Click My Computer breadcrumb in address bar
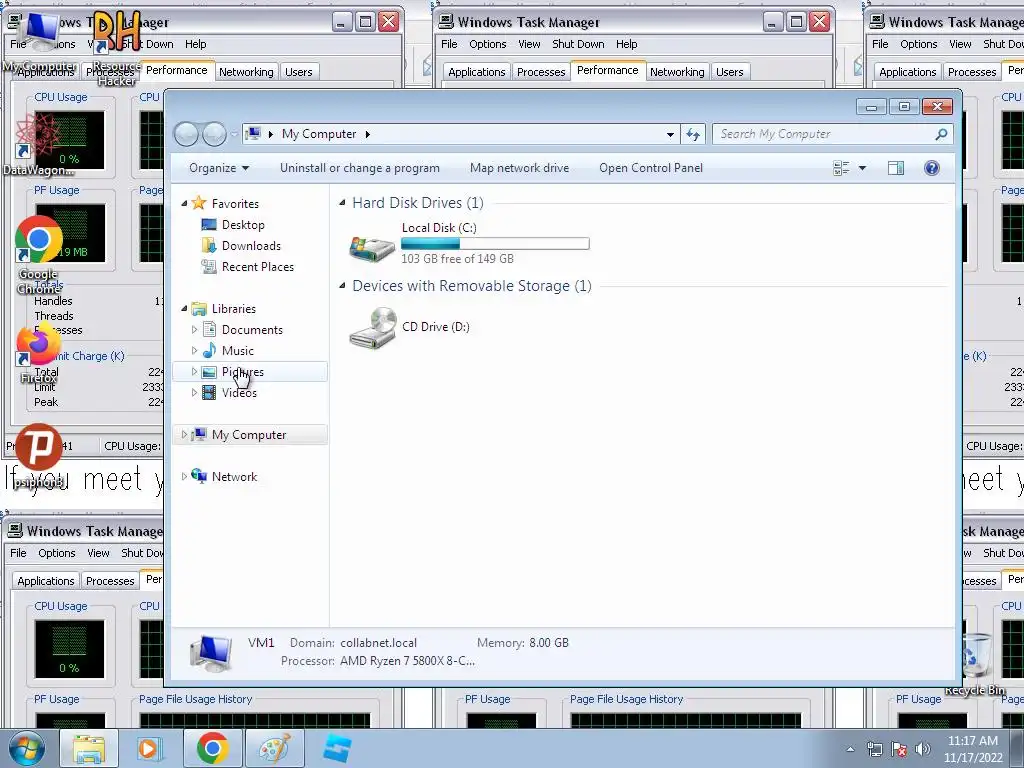The width and height of the screenshot is (1024, 768). click(319, 135)
